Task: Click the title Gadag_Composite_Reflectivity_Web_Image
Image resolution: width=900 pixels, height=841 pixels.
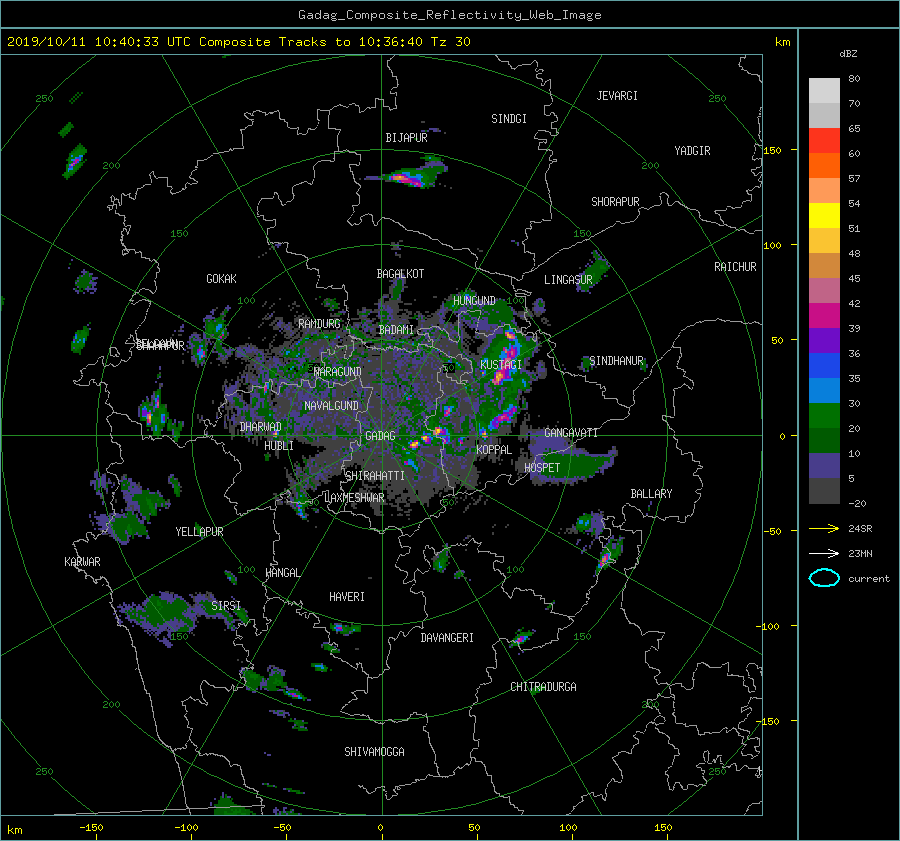Action: [x=449, y=15]
